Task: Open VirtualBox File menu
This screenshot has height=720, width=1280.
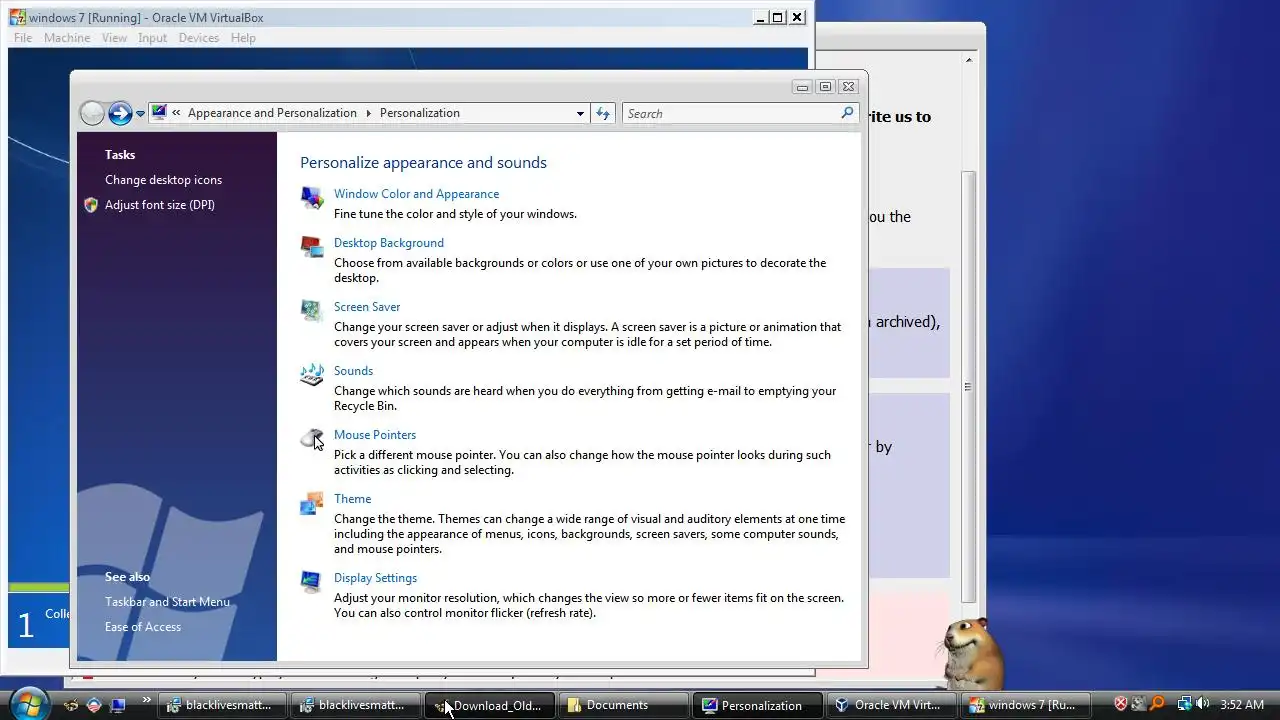Action: [x=23, y=38]
